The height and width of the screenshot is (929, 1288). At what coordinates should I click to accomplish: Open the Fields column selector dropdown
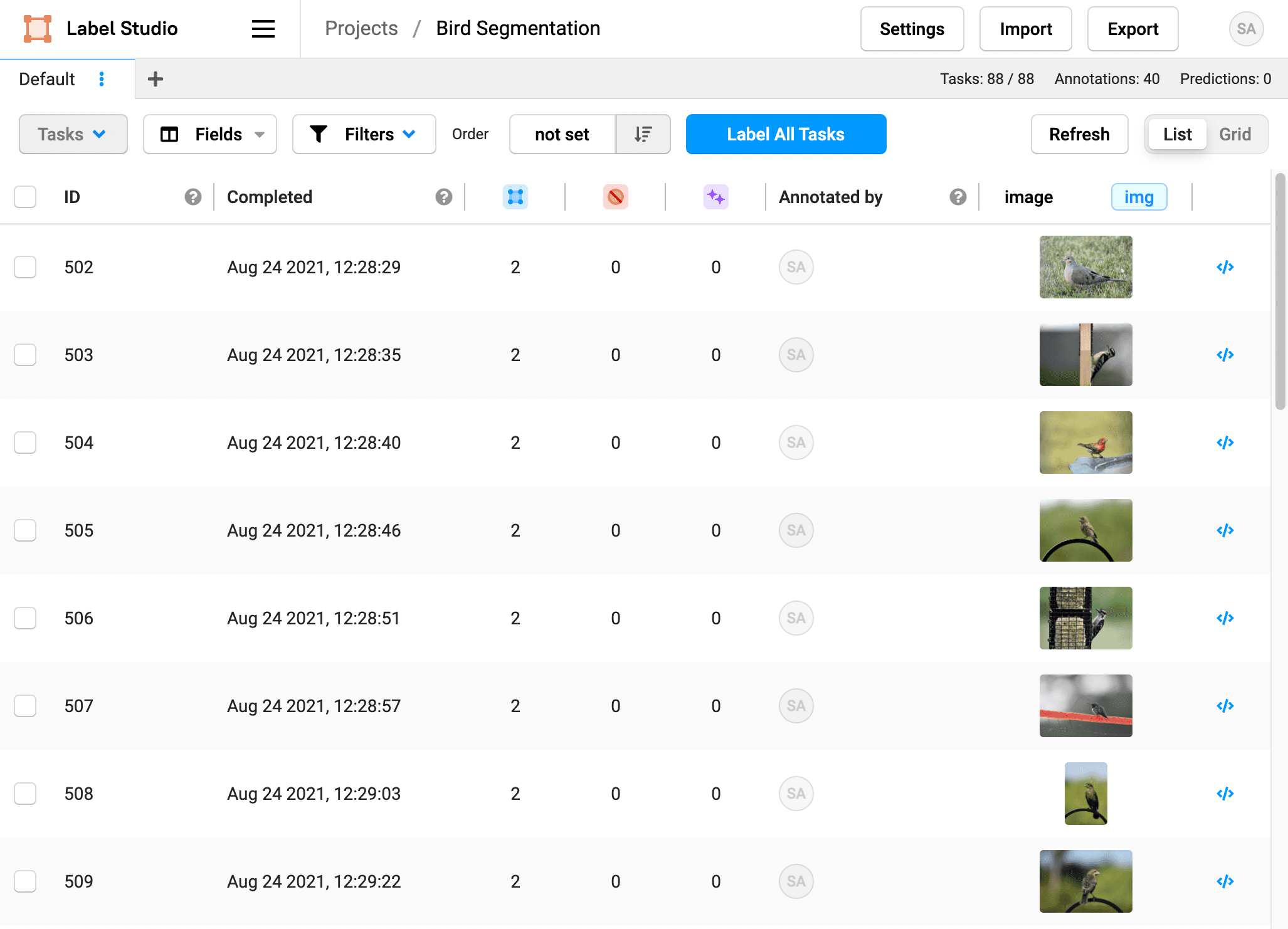coord(213,133)
